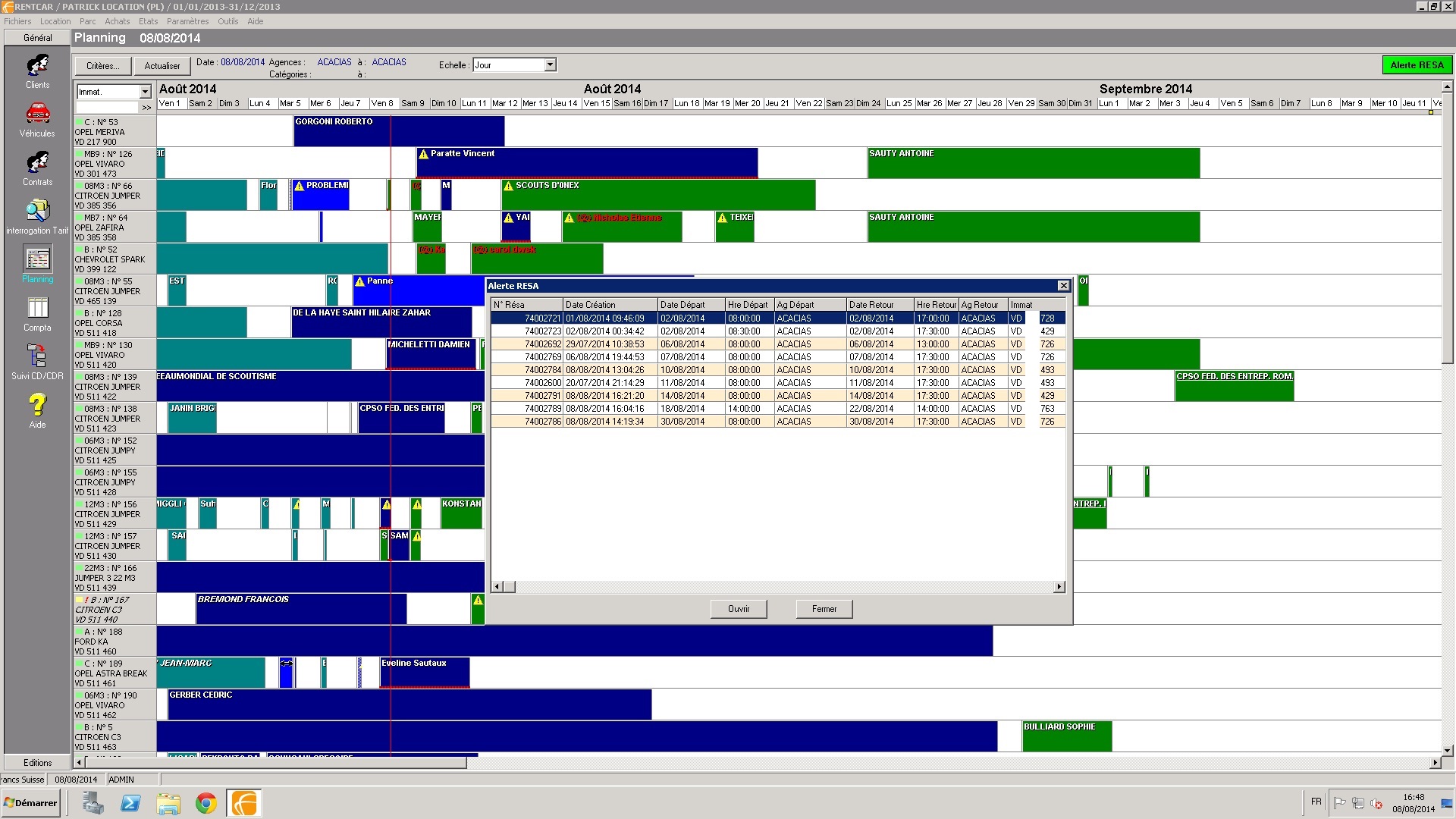Click the green Alerte RESA button
This screenshot has height=819, width=1456.
pos(1417,65)
